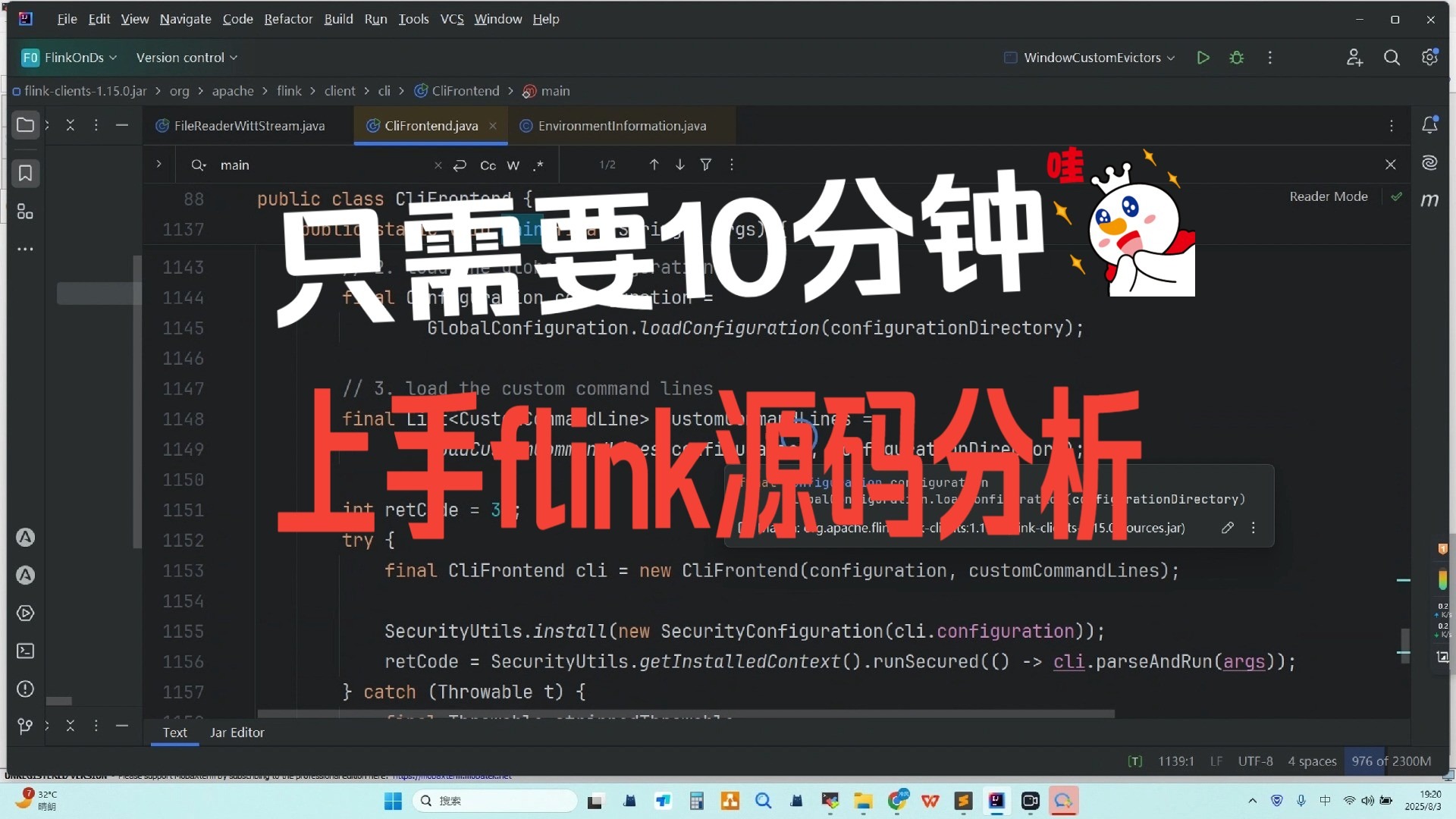Image resolution: width=1456 pixels, height=819 pixels.
Task: Open Notifications bell panel
Action: tap(1429, 125)
